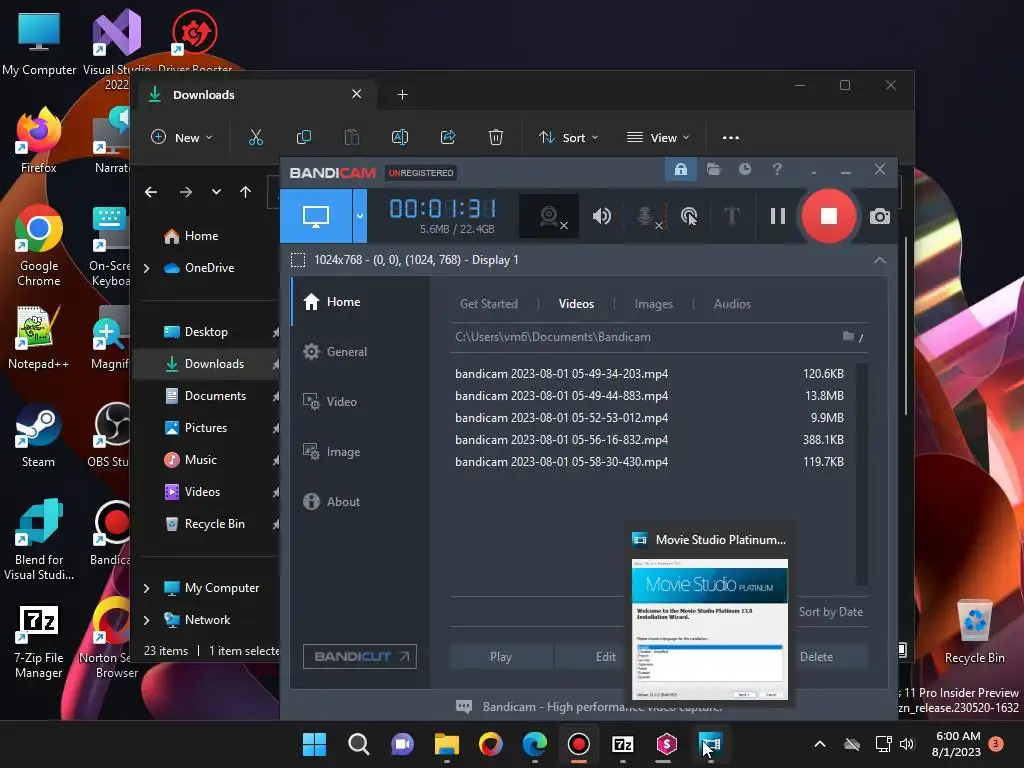Click Share icon in Downloads toolbar
The width and height of the screenshot is (1024, 768).
(448, 138)
